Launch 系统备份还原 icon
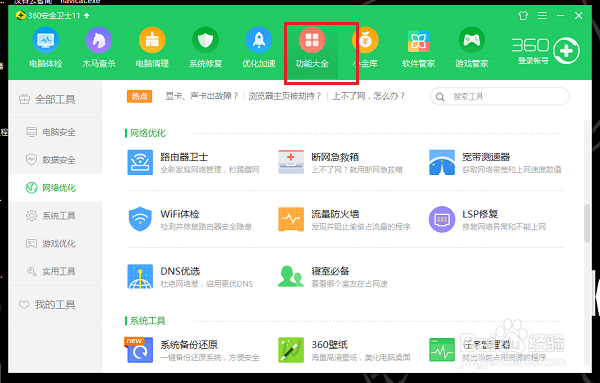600x383 pixels. point(139,349)
